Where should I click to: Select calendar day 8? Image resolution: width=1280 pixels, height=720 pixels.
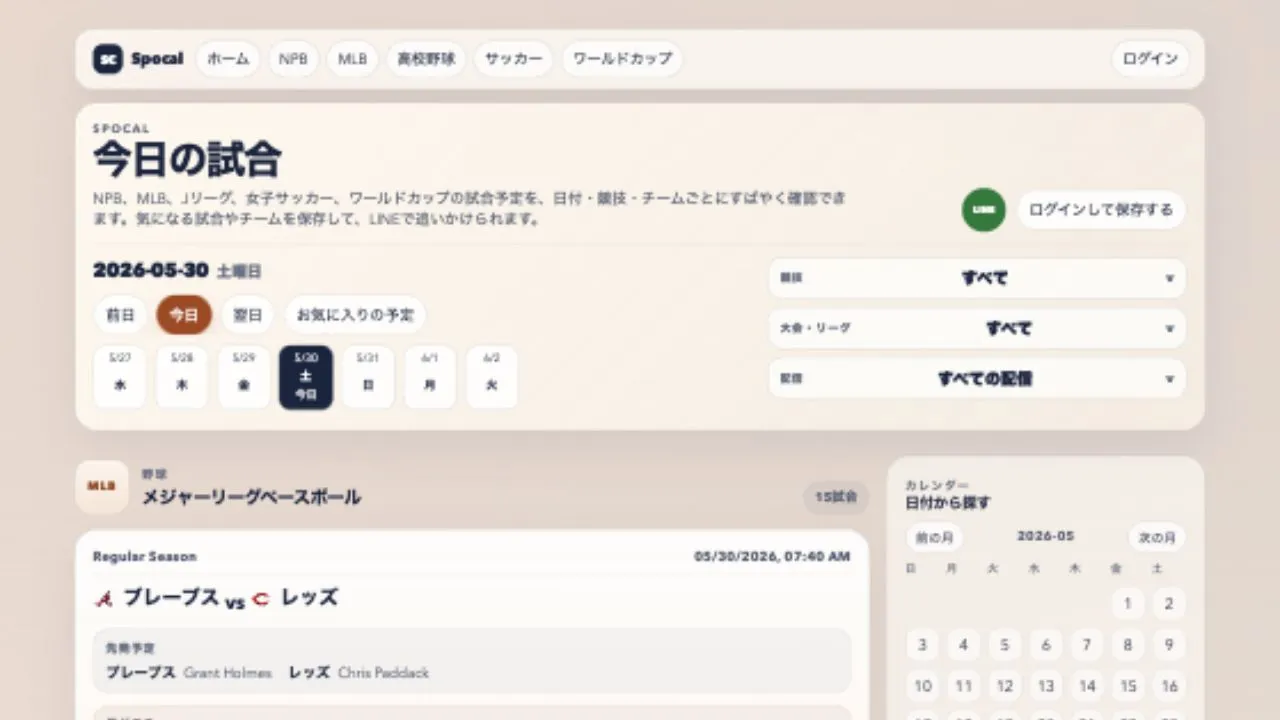click(1128, 645)
